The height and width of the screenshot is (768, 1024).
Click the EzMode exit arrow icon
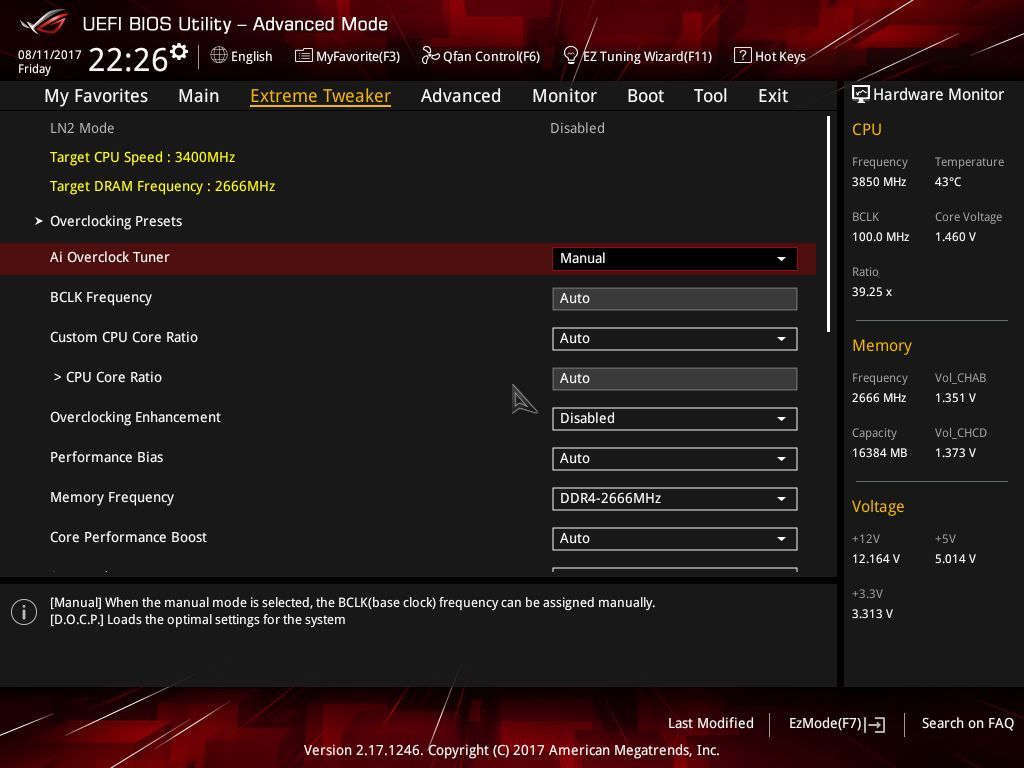[x=876, y=724]
